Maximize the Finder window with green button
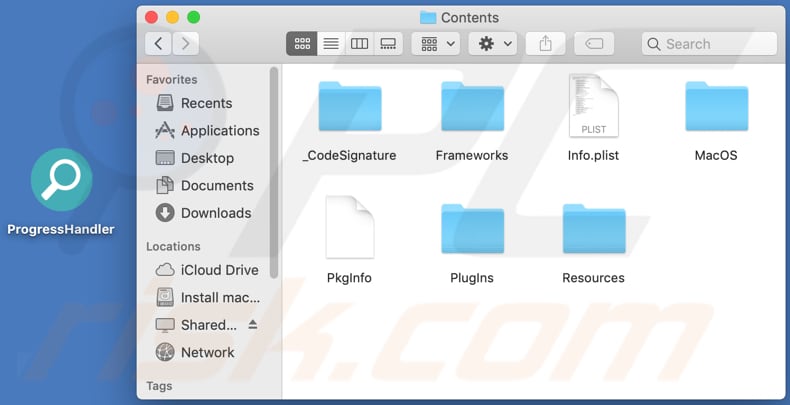The width and height of the screenshot is (790, 405). pos(193,18)
